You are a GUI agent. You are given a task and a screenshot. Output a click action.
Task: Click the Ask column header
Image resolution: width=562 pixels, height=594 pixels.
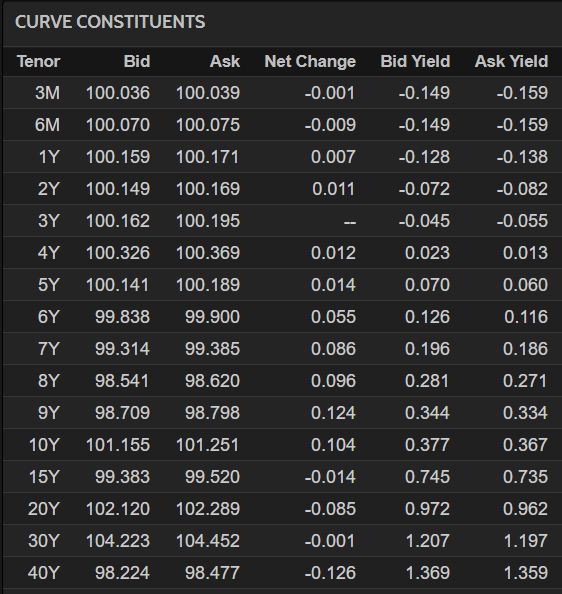(x=225, y=61)
